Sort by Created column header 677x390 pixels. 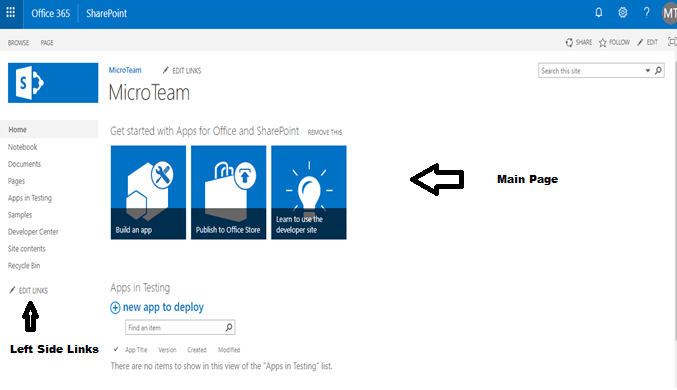click(197, 350)
